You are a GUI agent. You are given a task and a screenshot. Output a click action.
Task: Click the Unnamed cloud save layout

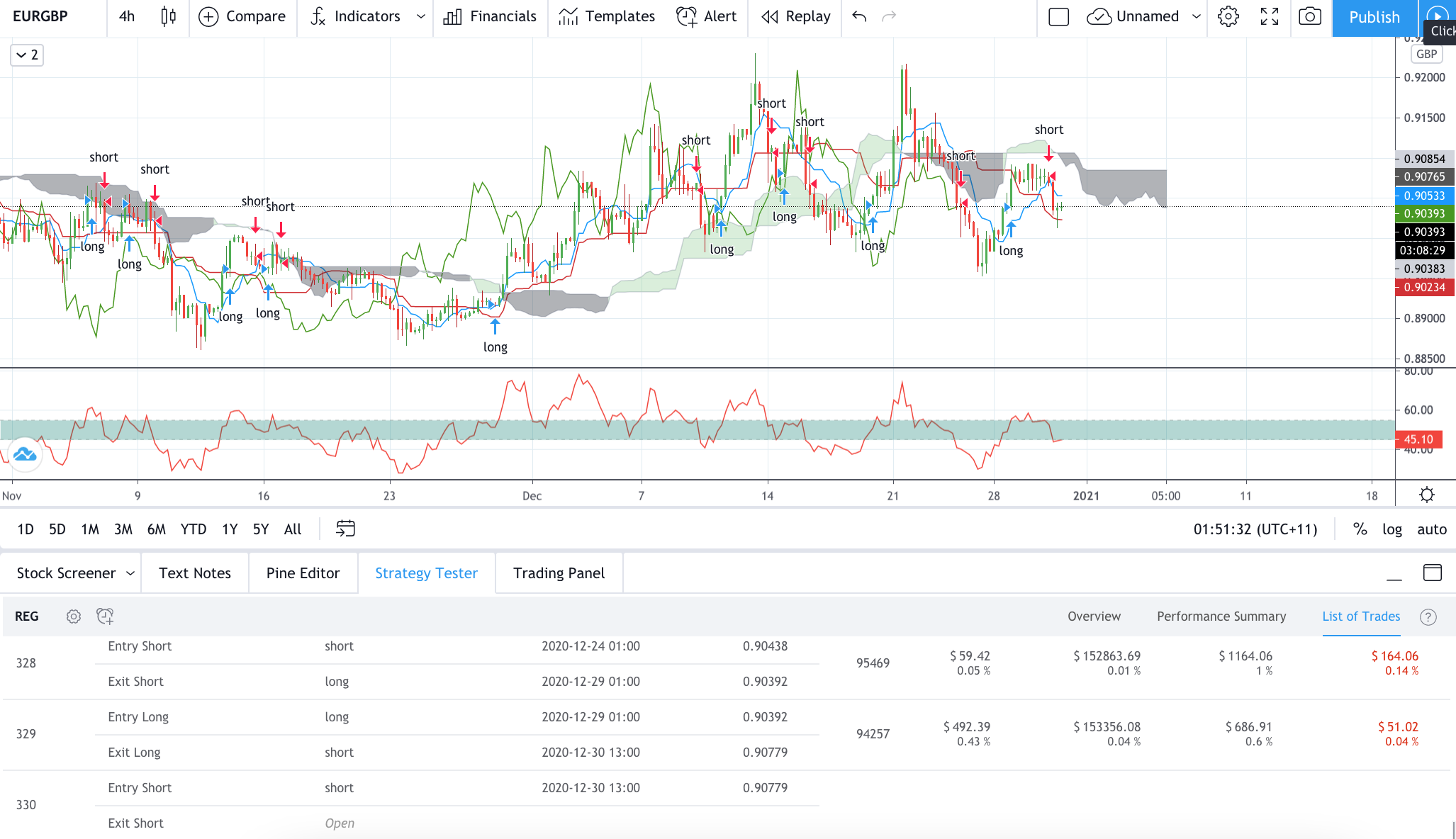click(1133, 16)
